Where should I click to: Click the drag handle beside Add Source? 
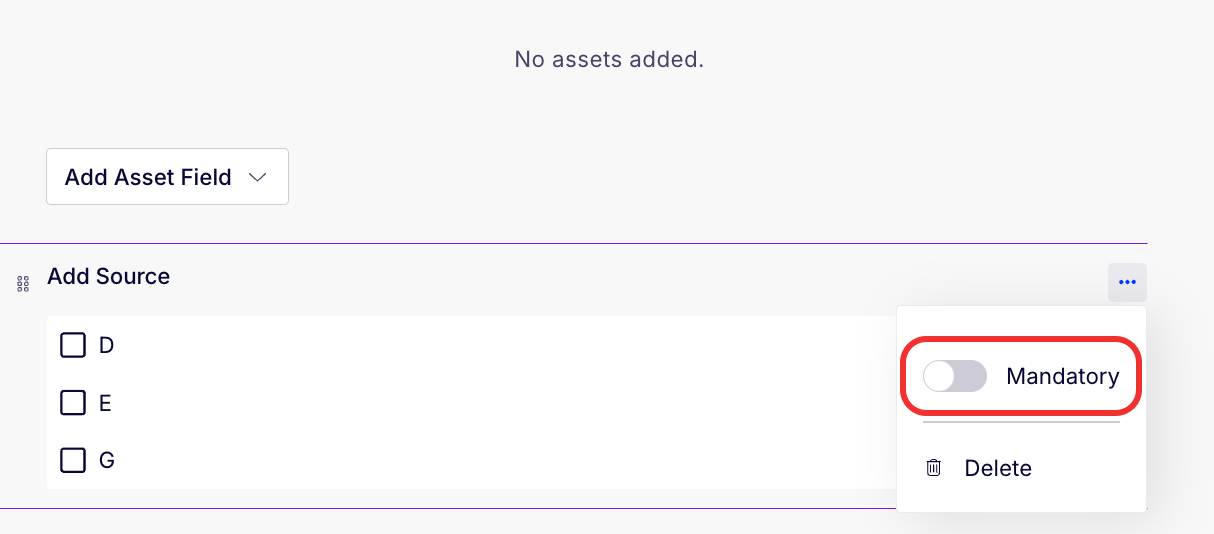[x=23, y=284]
